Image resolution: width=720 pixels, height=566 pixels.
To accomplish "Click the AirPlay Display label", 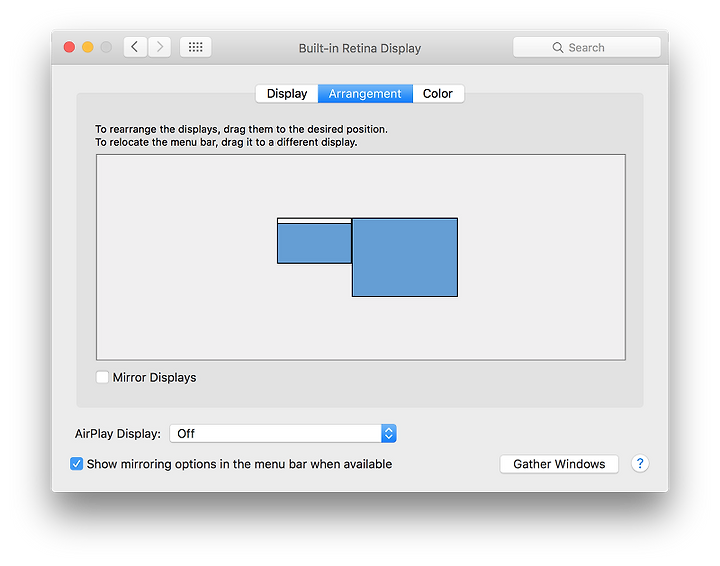I will [x=118, y=434].
